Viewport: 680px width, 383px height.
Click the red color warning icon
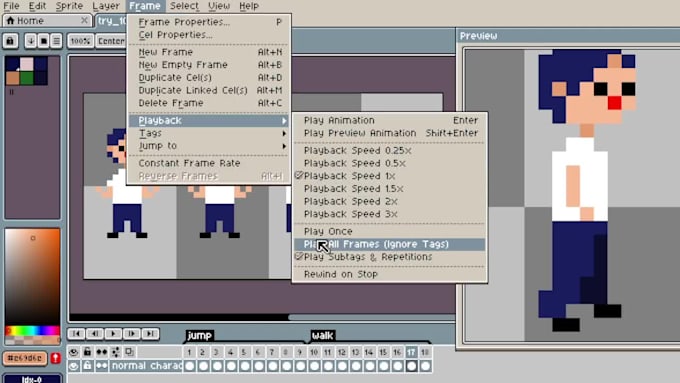pyautogui.click(x=56, y=358)
